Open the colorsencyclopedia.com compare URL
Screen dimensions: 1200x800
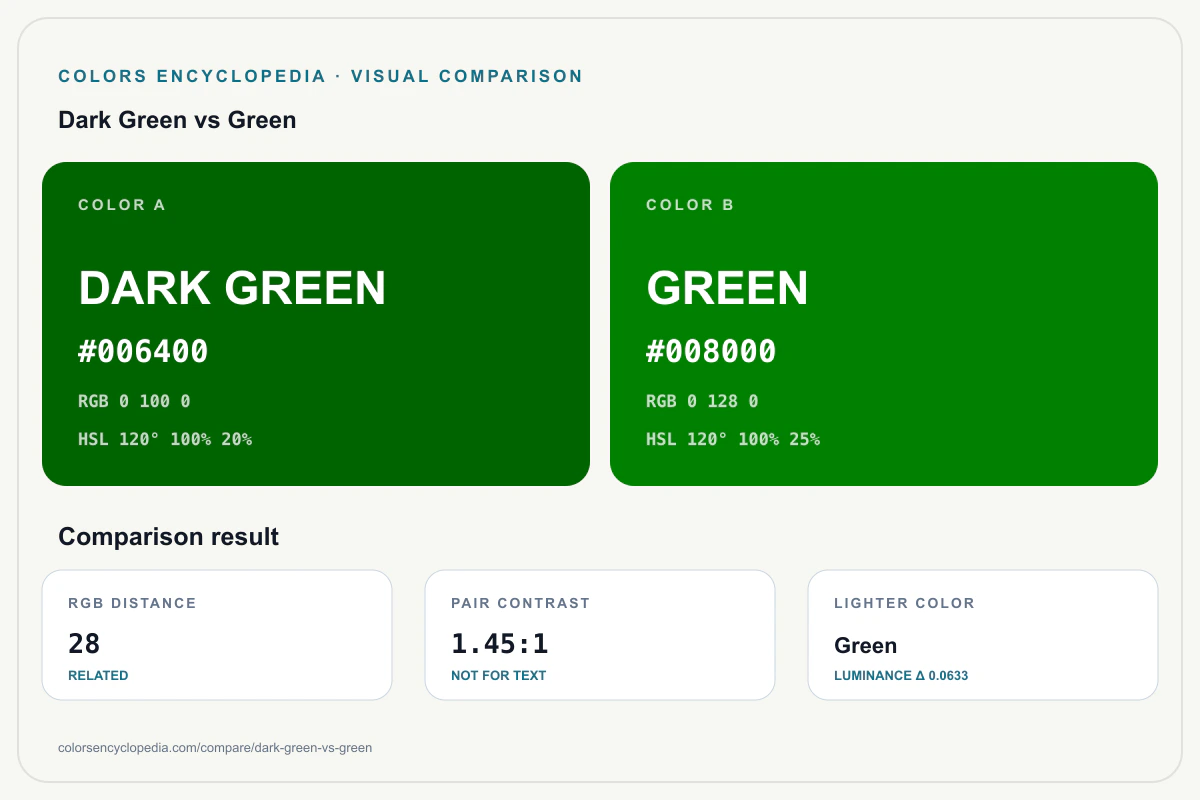pyautogui.click(x=215, y=748)
